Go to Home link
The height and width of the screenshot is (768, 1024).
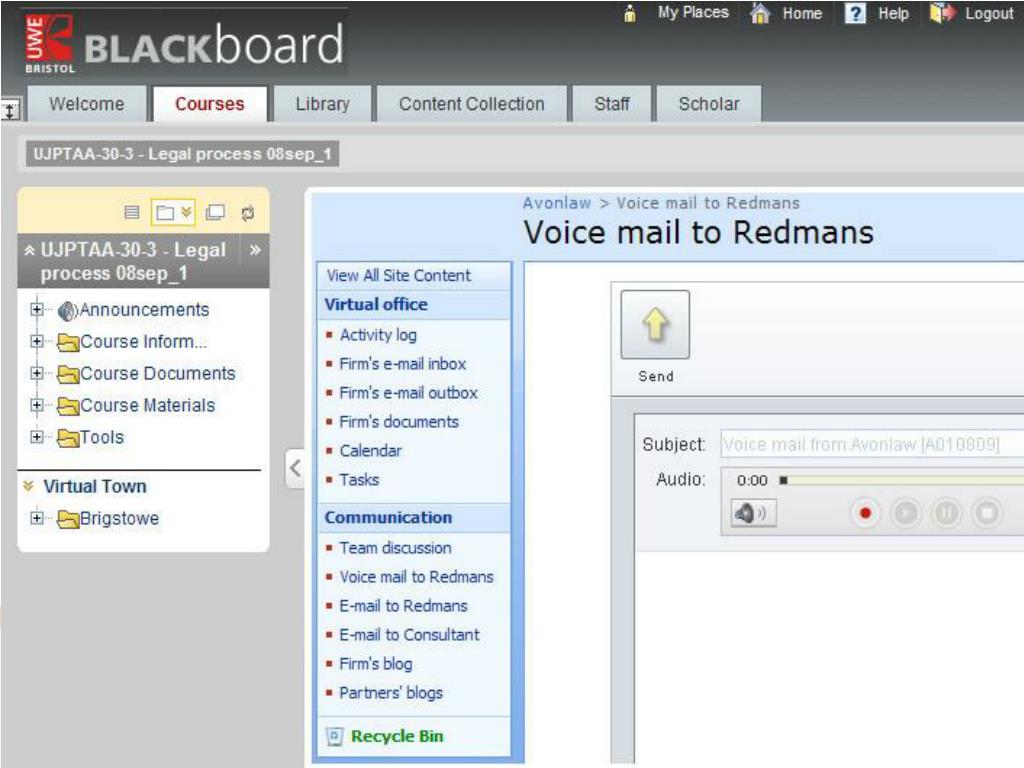tap(802, 13)
